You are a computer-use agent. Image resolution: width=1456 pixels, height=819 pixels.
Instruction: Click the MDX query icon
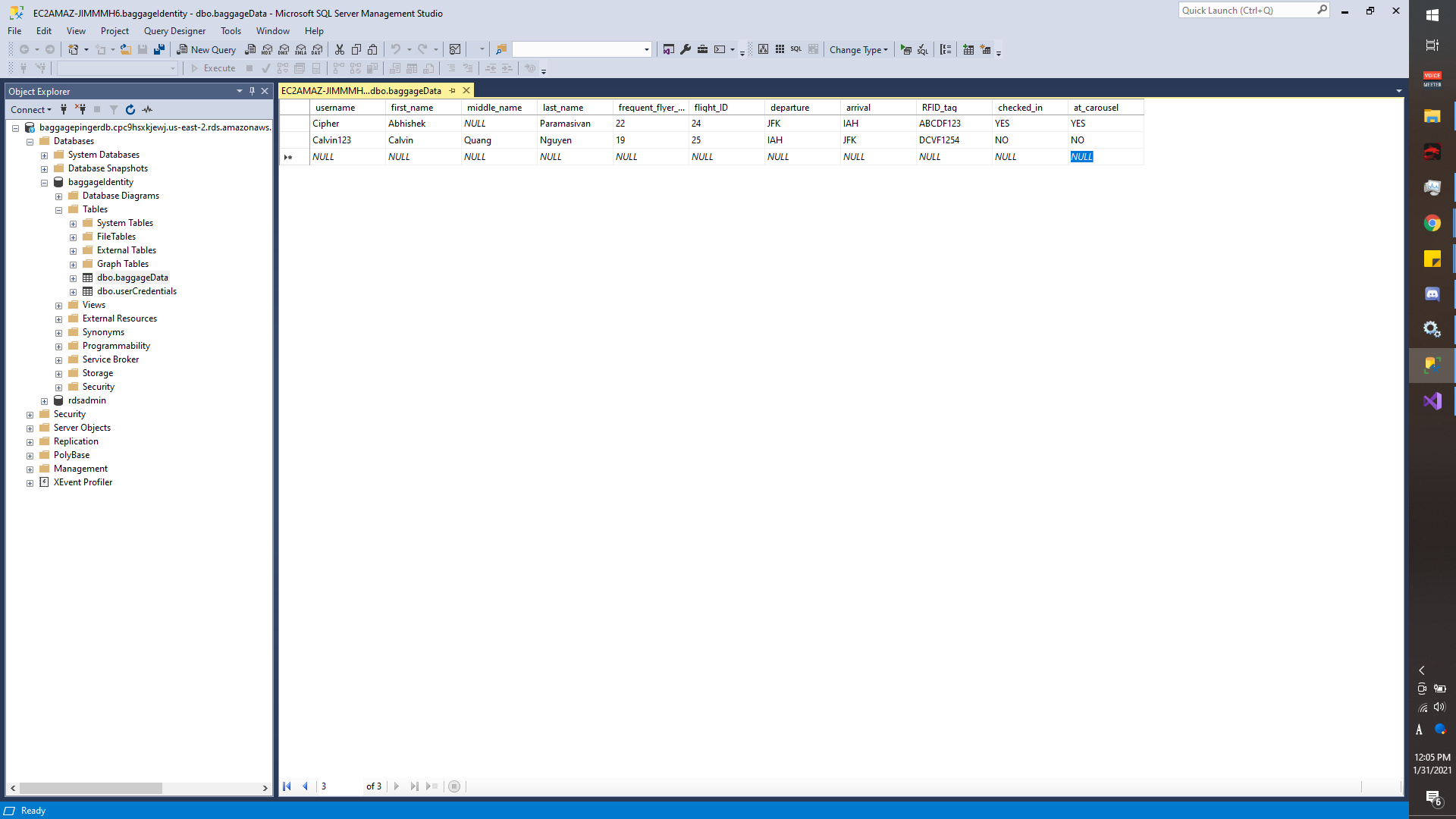(x=267, y=49)
